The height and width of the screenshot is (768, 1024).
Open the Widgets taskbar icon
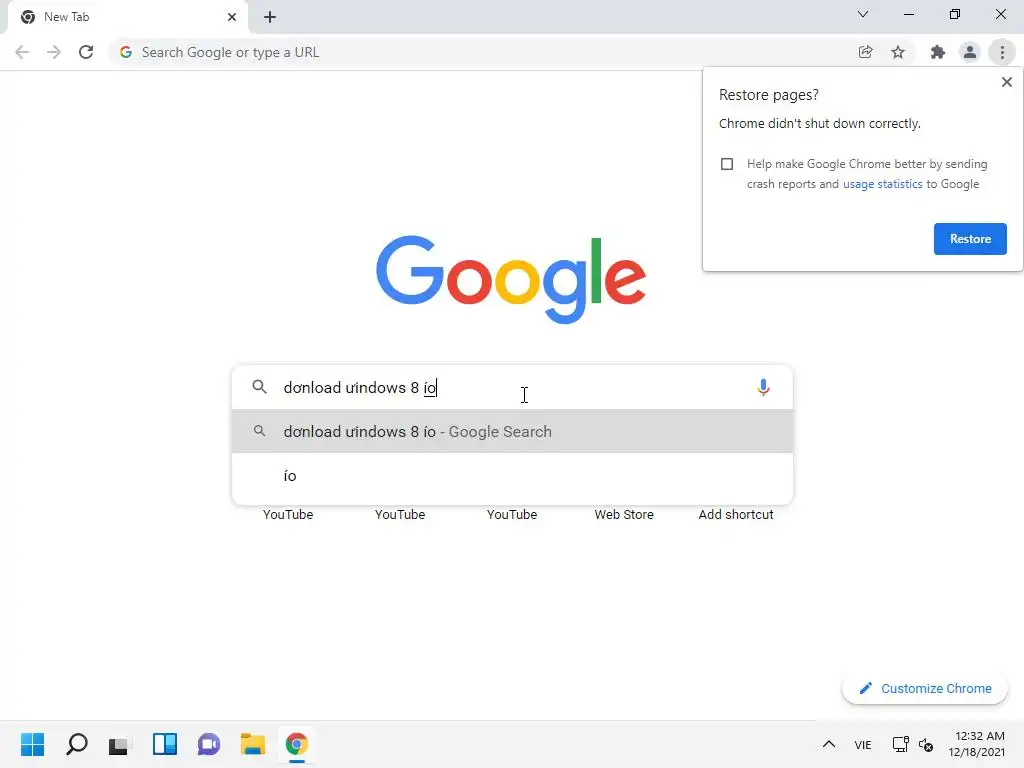[x=165, y=744]
